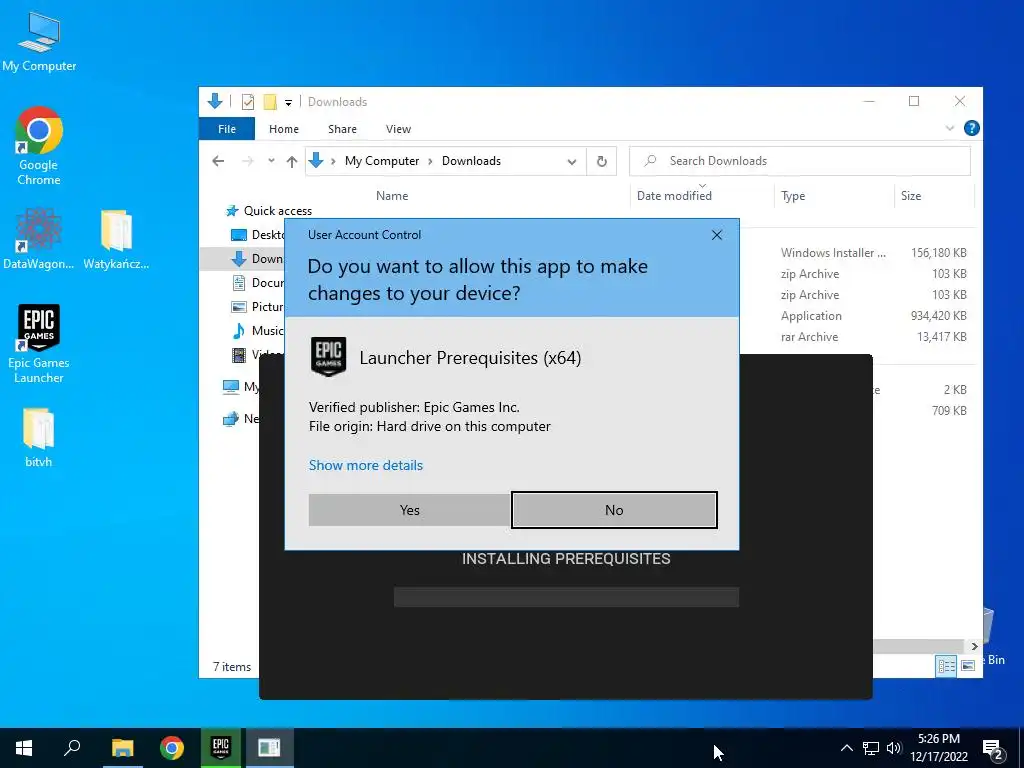This screenshot has height=768, width=1024.
Task: Click Downloads breadcrumb in address bar
Action: click(471, 161)
